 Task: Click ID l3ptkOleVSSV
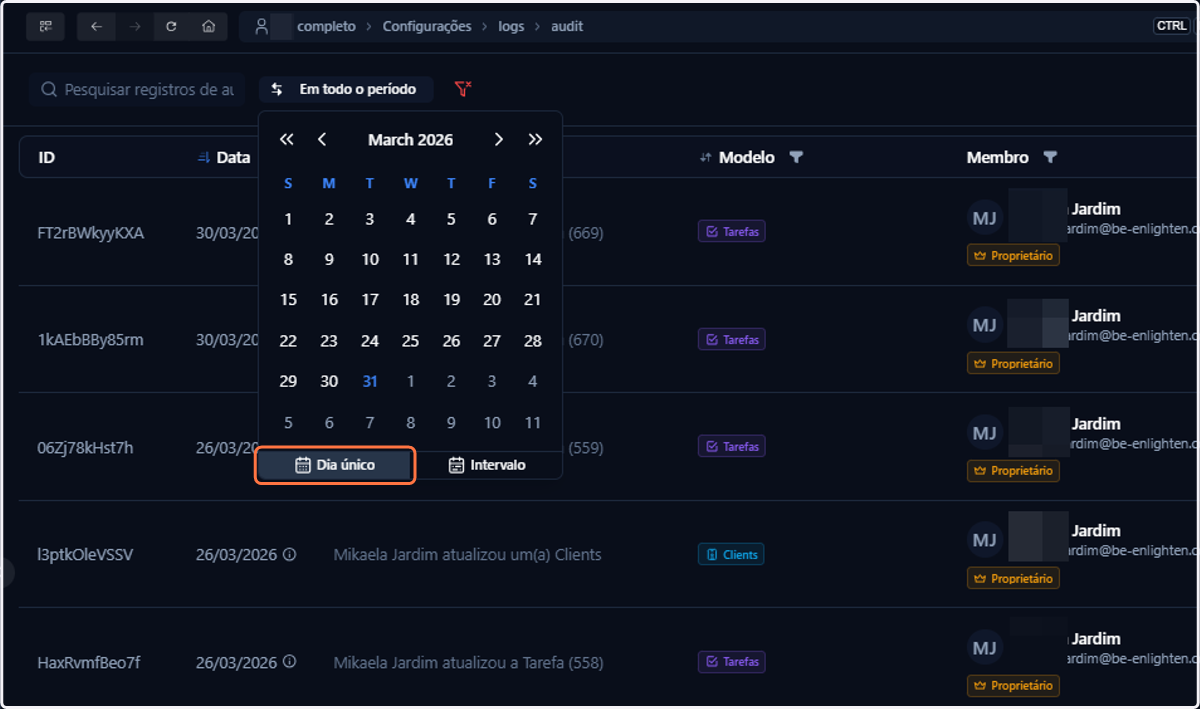85,554
